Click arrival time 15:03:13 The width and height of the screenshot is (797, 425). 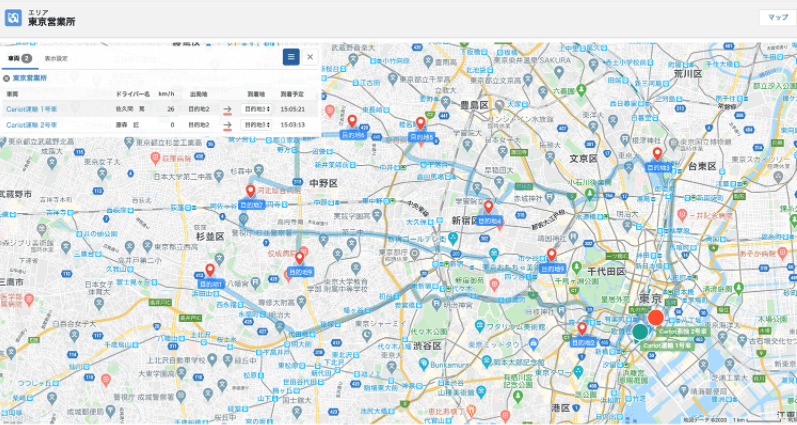point(293,125)
